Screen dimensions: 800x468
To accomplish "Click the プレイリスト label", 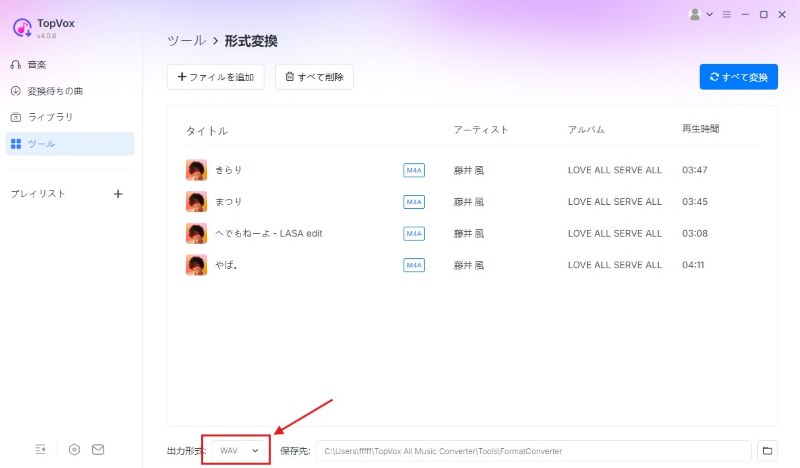I will [x=38, y=194].
